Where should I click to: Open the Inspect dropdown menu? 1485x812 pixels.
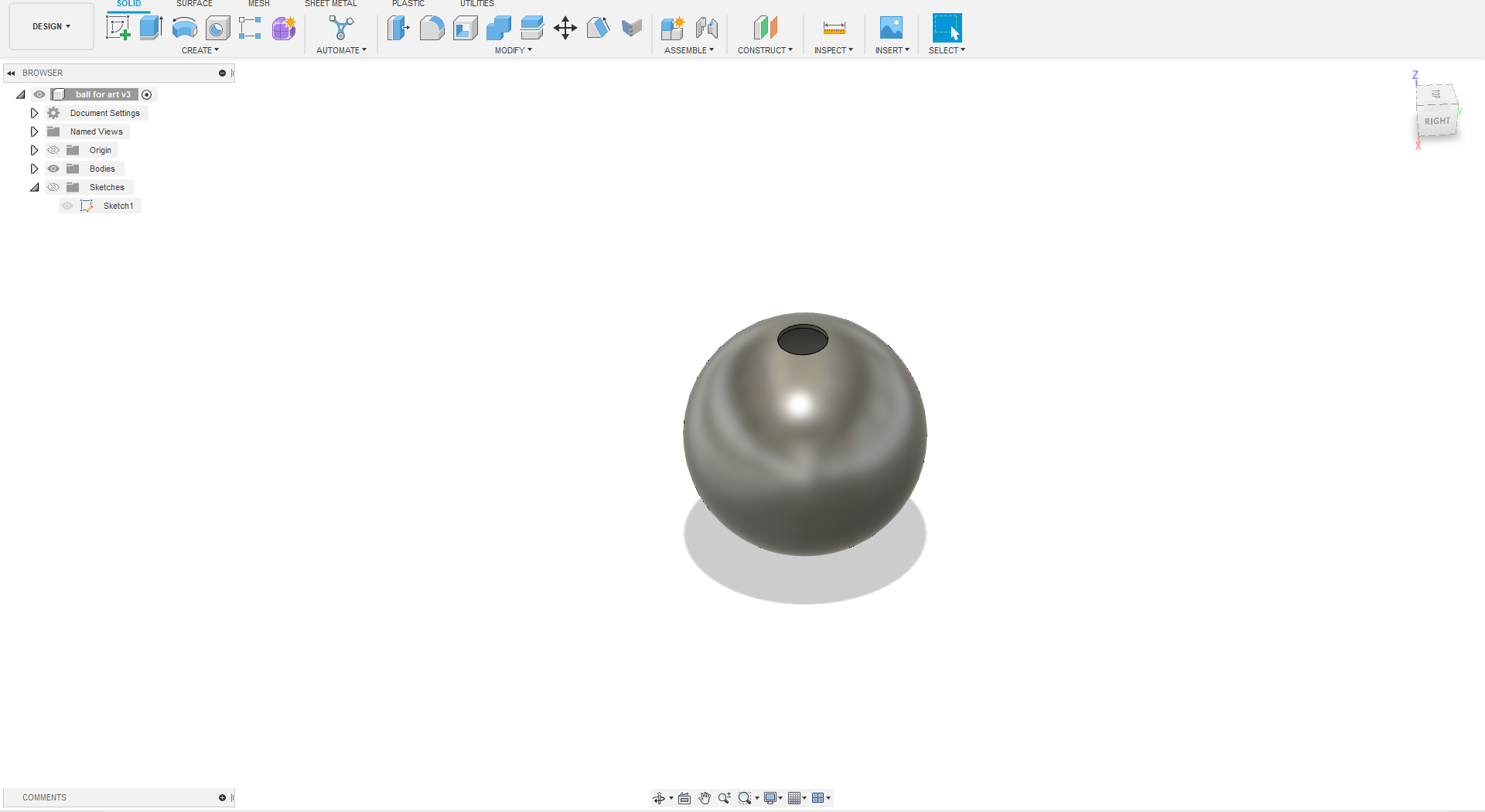[834, 50]
